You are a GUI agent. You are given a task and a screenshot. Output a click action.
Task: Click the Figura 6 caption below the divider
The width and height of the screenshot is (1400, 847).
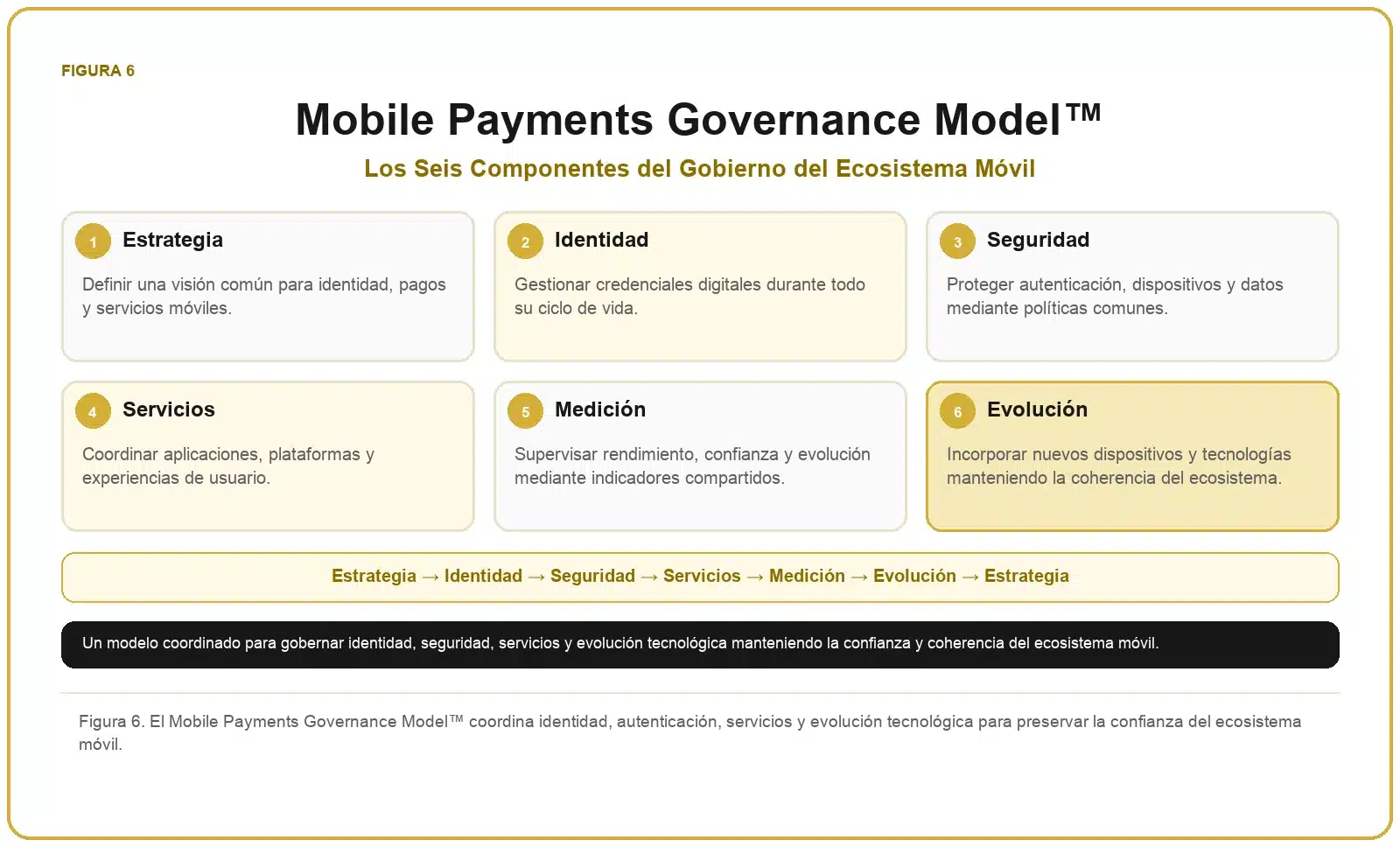click(689, 732)
